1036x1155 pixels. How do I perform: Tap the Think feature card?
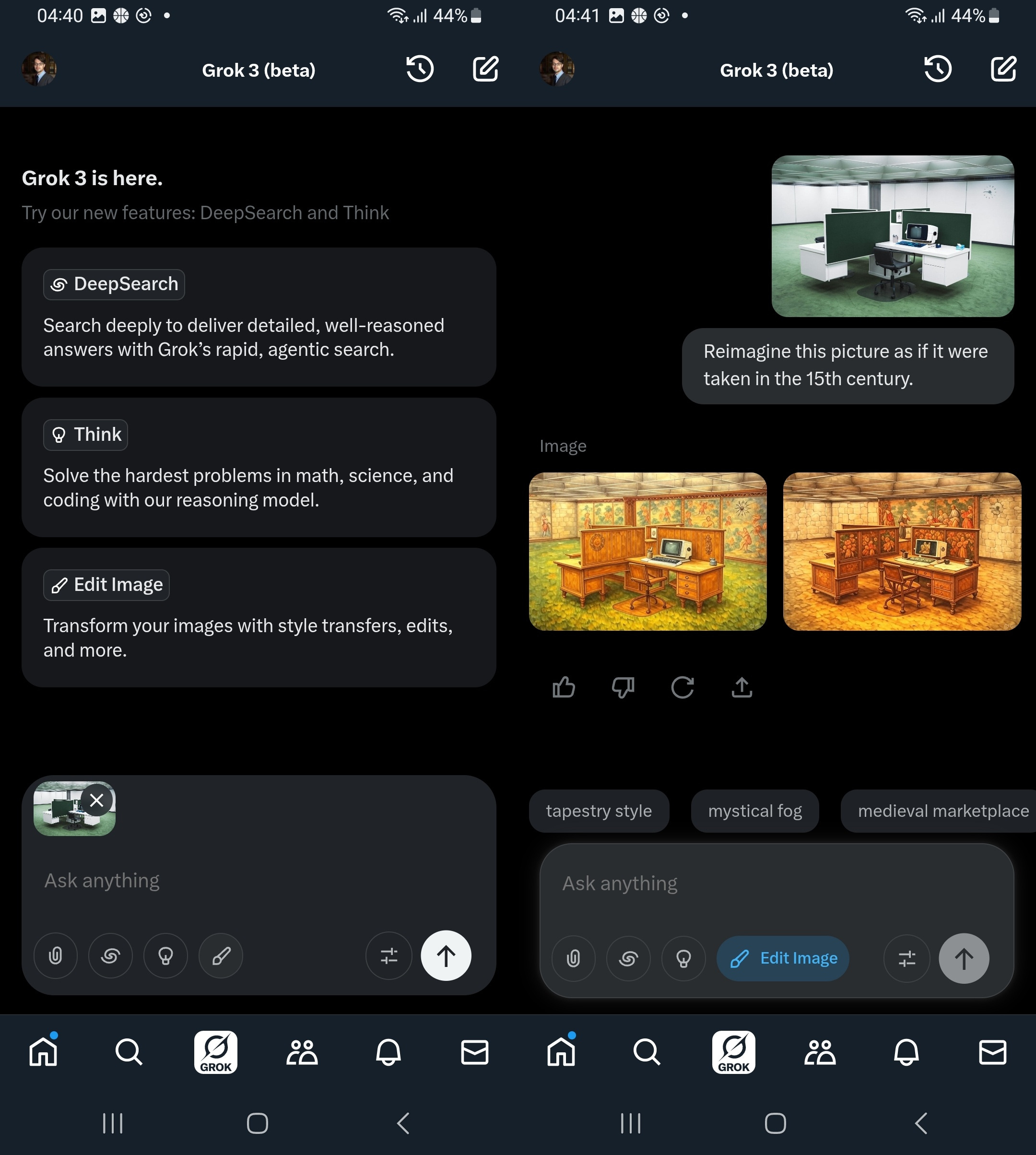(259, 467)
